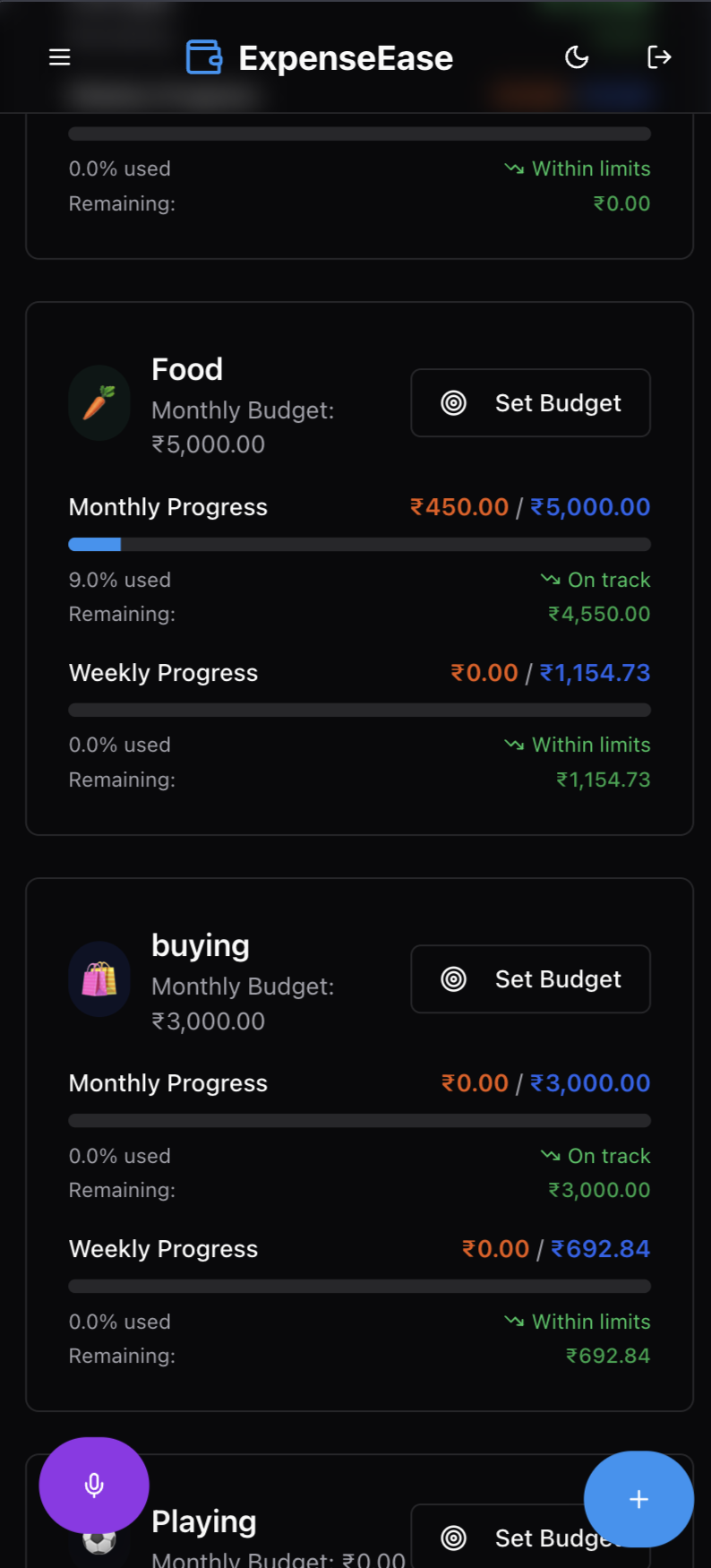
Task: Open the hamburger navigation menu
Action: pyautogui.click(x=59, y=56)
